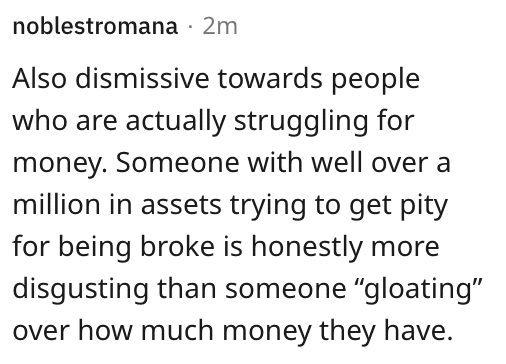
Task: Click the word "honestly" in the comment
Action: 307,247
